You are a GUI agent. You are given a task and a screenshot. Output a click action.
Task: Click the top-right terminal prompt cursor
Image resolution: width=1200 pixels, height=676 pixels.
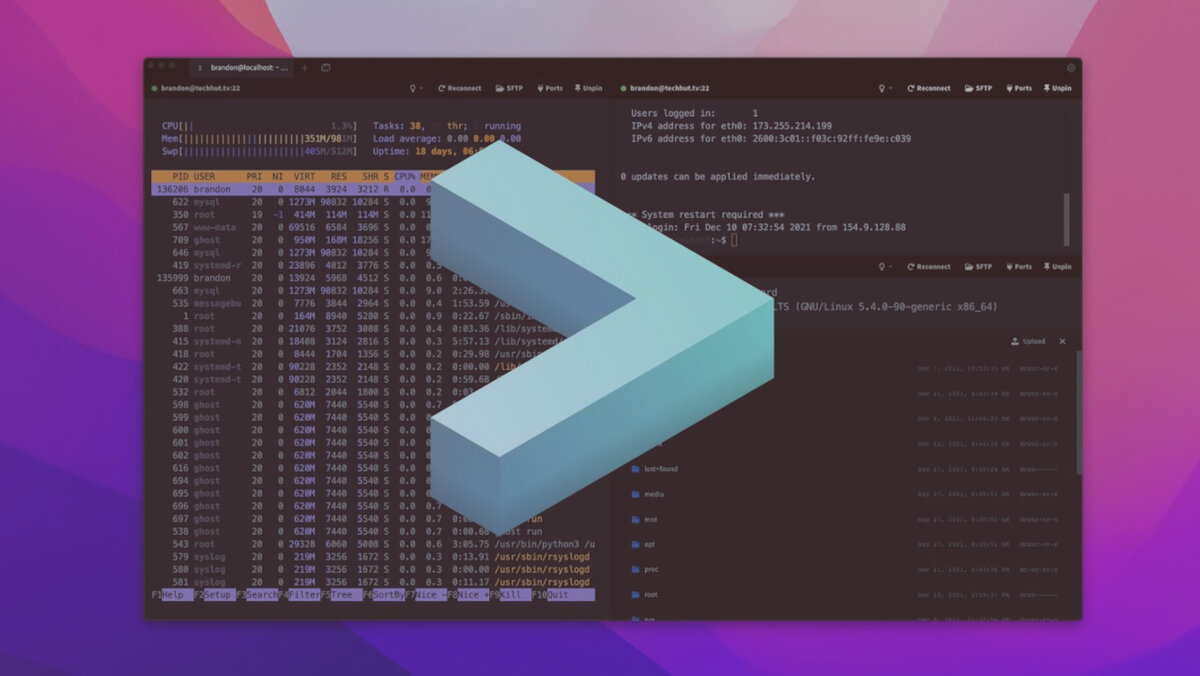(x=733, y=240)
